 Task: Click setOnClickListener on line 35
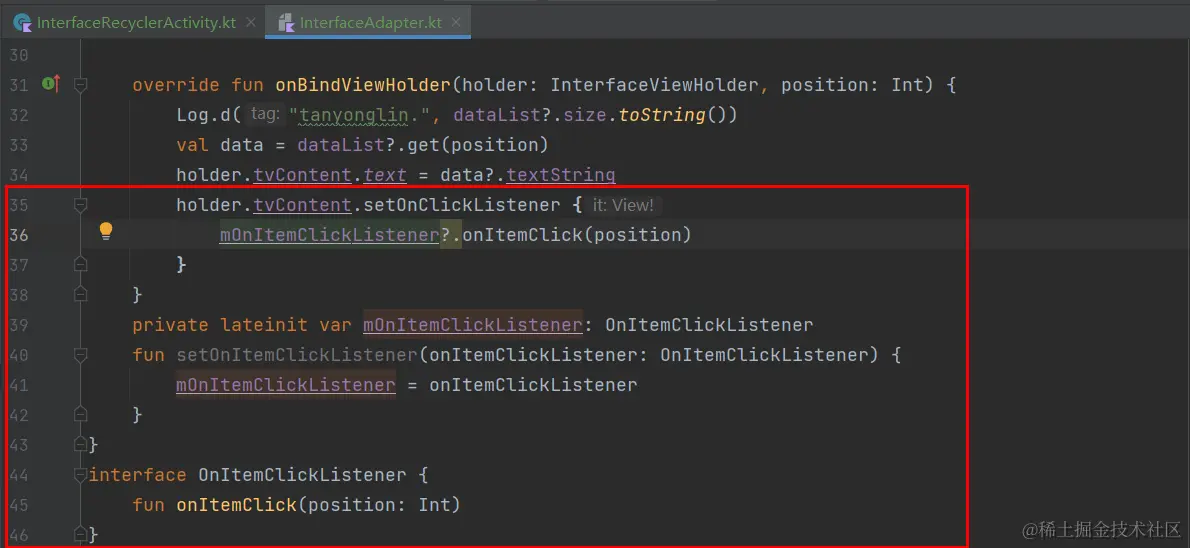(464, 205)
